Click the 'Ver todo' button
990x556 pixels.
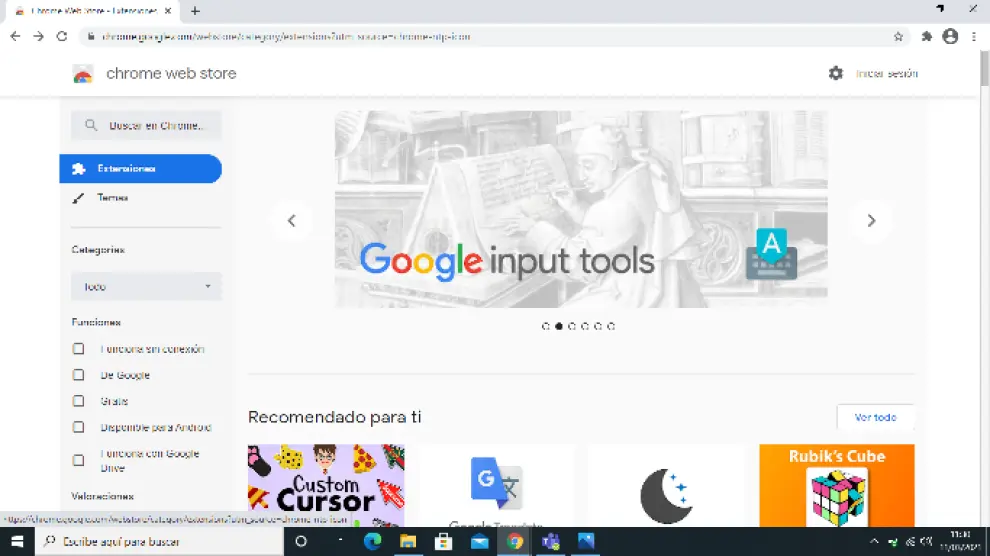click(875, 417)
